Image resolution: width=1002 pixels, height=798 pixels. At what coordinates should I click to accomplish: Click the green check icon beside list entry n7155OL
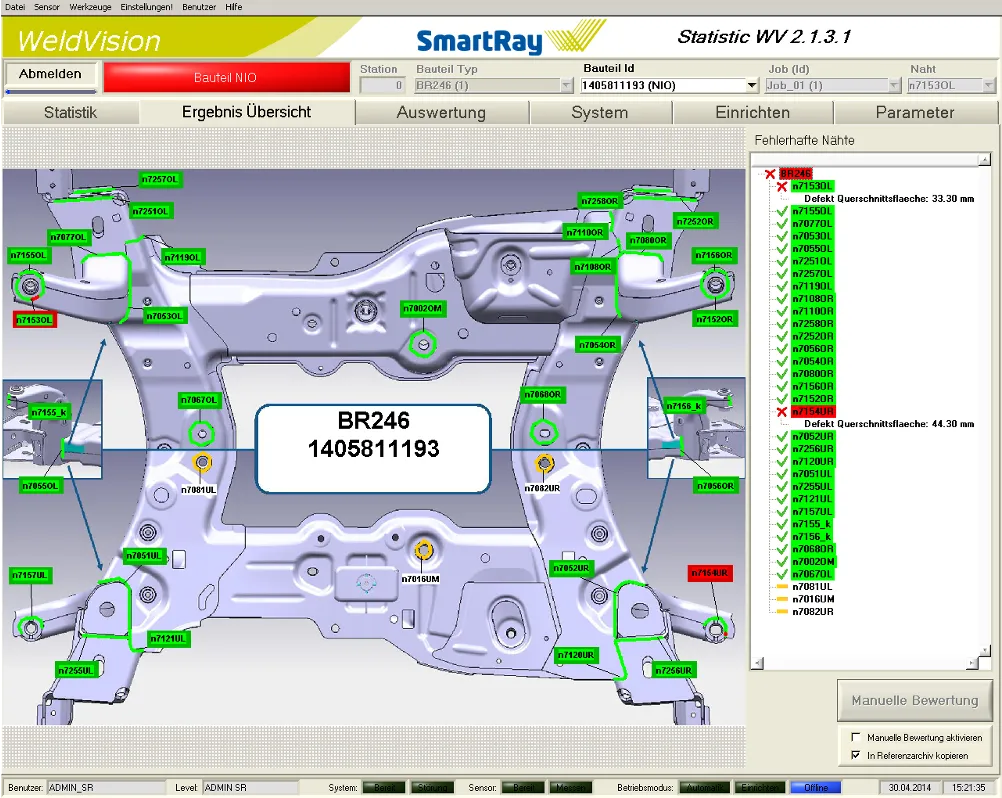tap(782, 211)
